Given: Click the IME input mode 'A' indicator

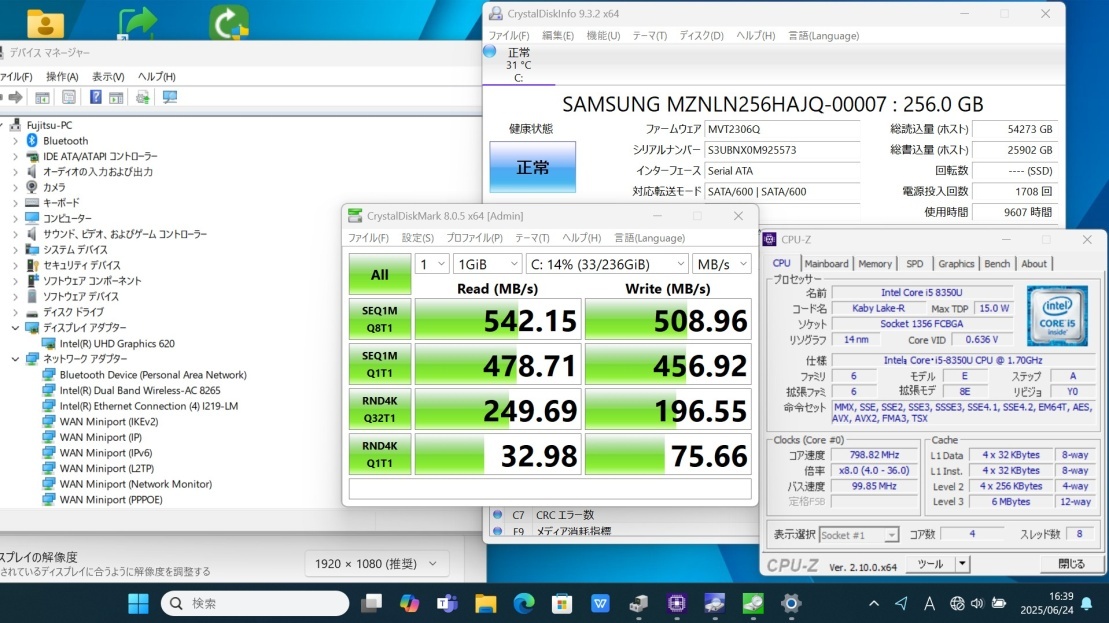Looking at the screenshot, I should tap(929, 603).
